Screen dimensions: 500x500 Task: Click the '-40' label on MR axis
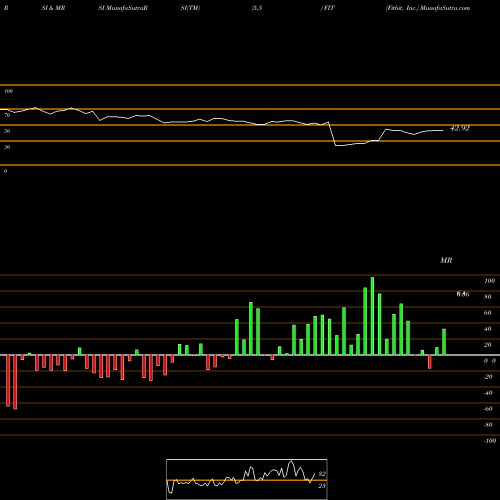click(488, 393)
